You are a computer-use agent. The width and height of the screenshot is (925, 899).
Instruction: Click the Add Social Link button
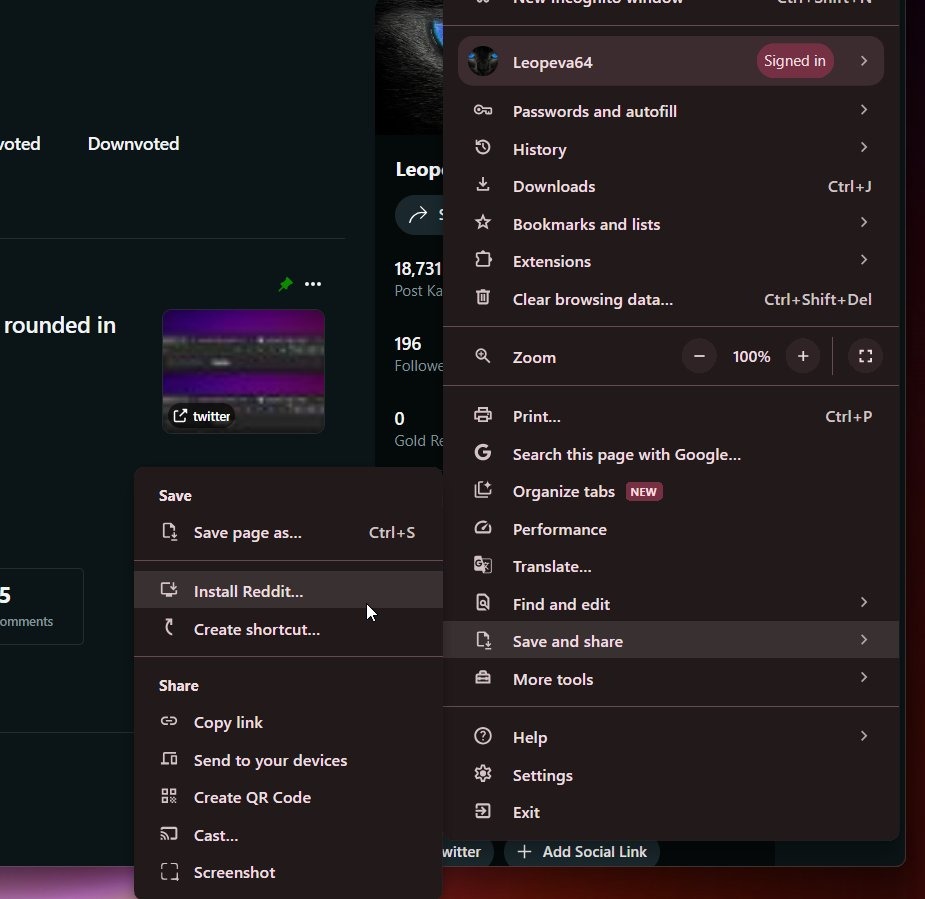click(582, 852)
